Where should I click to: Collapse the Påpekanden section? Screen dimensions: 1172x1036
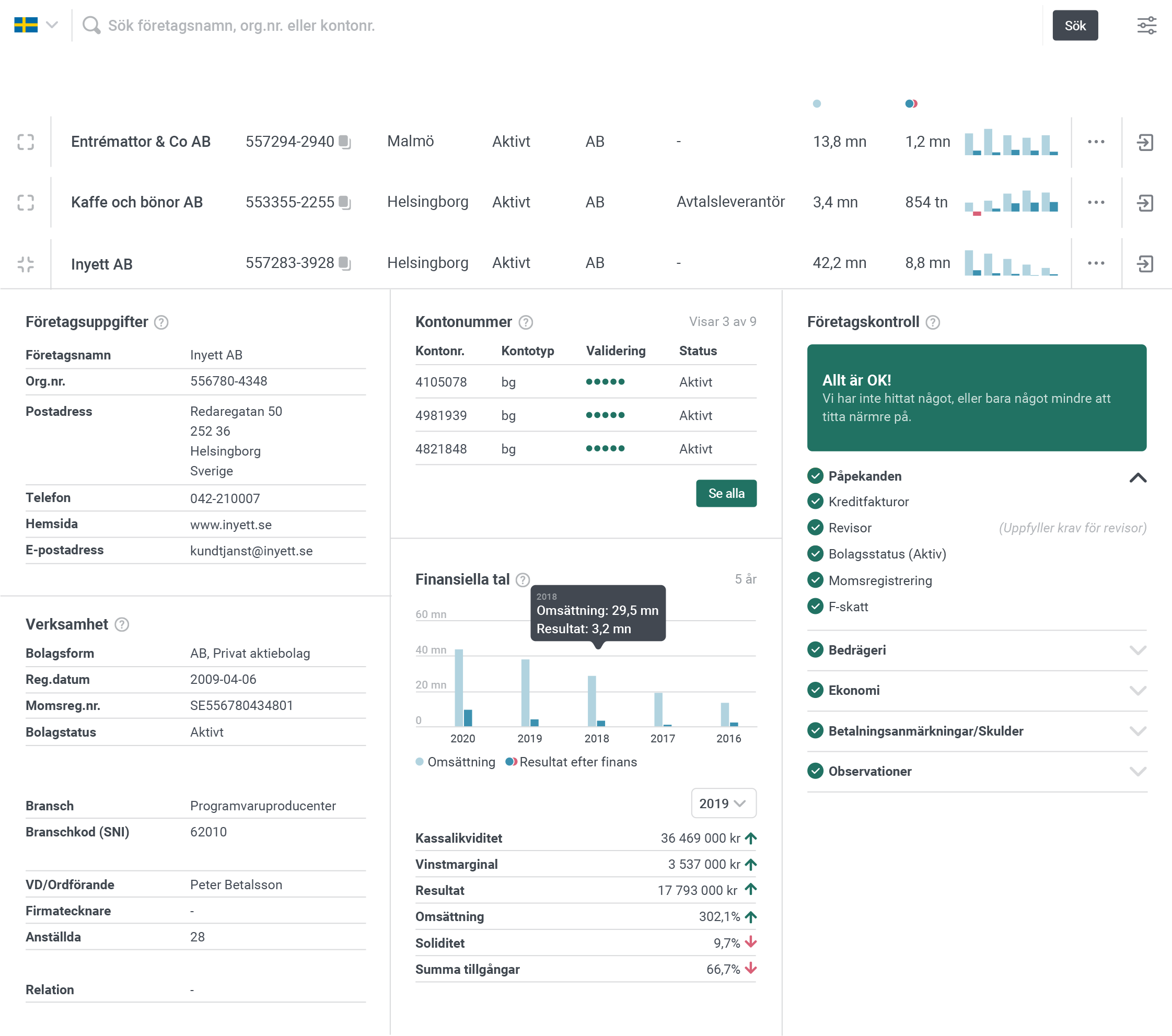(x=1138, y=477)
